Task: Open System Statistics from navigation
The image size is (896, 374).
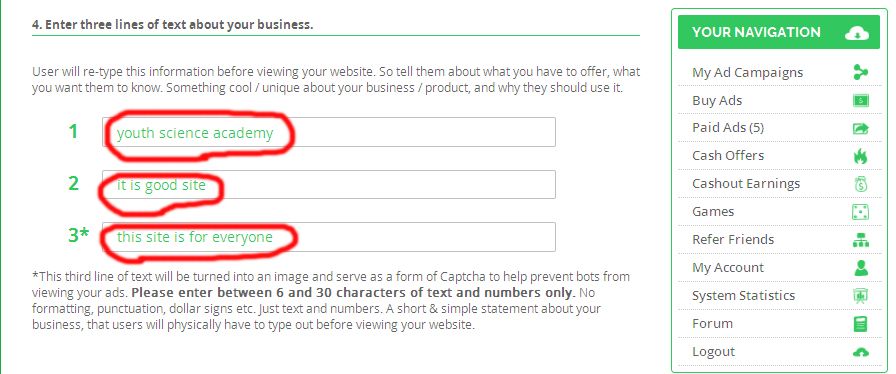Action: click(x=743, y=296)
